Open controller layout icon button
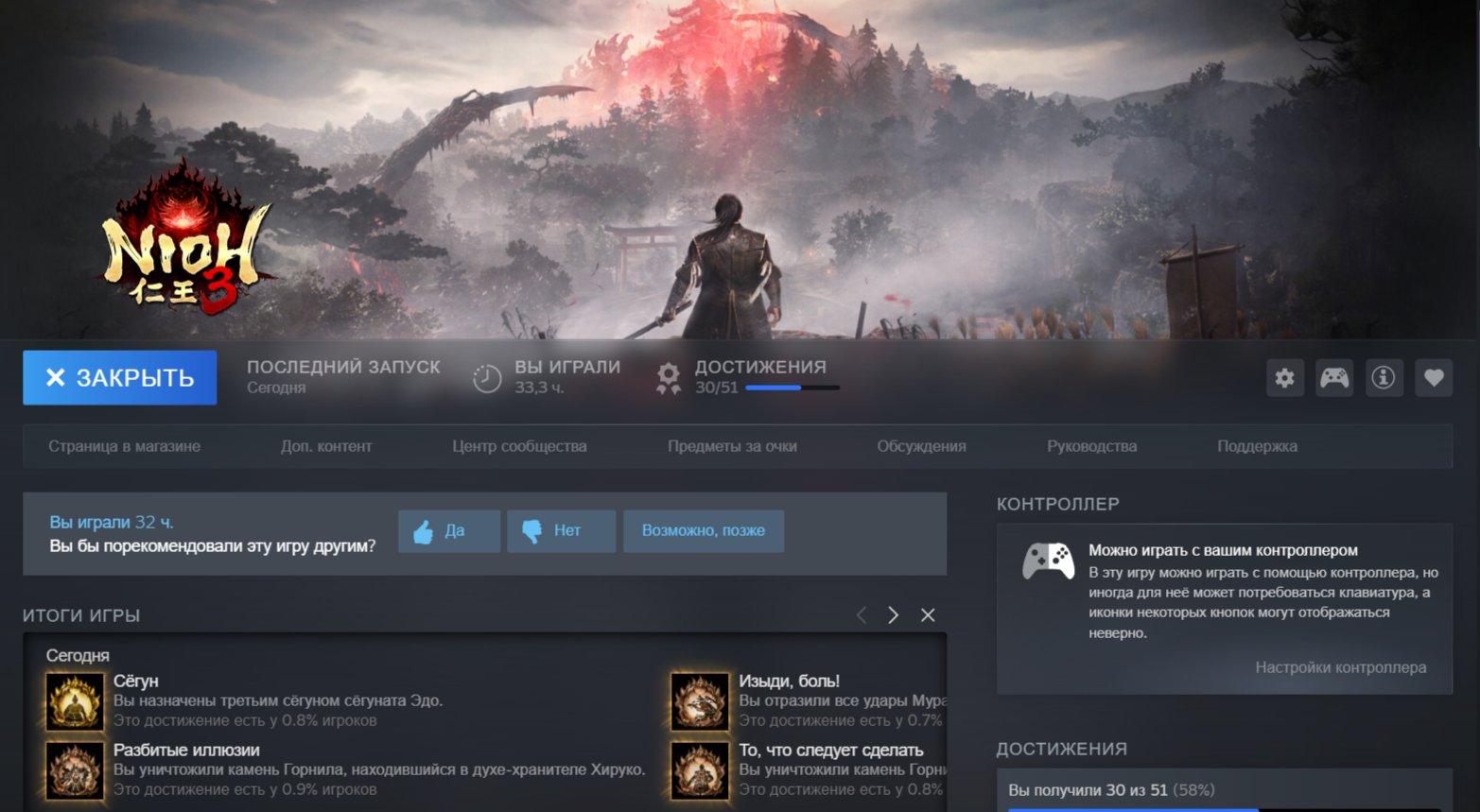The height and width of the screenshot is (812, 1480). (1334, 378)
